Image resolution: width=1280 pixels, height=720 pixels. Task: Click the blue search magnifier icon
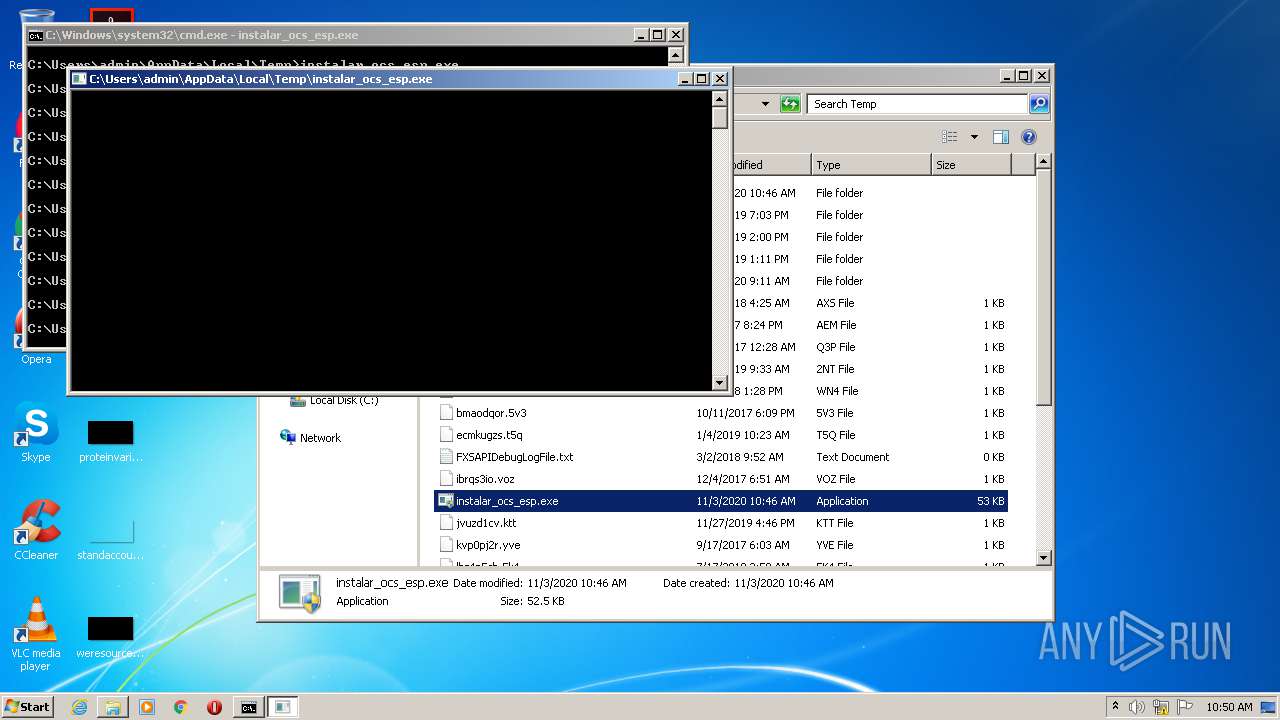pos(1039,104)
